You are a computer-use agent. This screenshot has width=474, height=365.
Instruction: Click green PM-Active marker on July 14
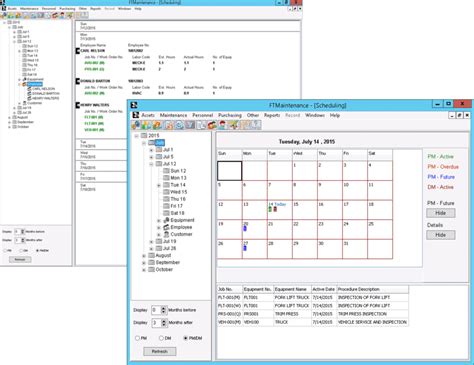tap(270, 209)
